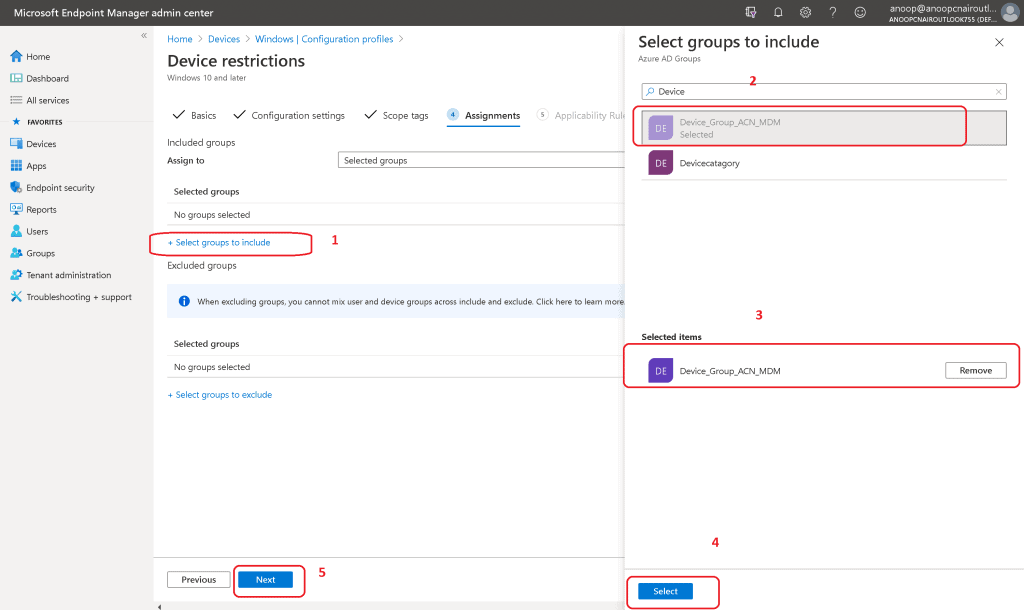Select the Device_Group_ACN_MDM search result row
The width and height of the screenshot is (1024, 610).
(824, 128)
